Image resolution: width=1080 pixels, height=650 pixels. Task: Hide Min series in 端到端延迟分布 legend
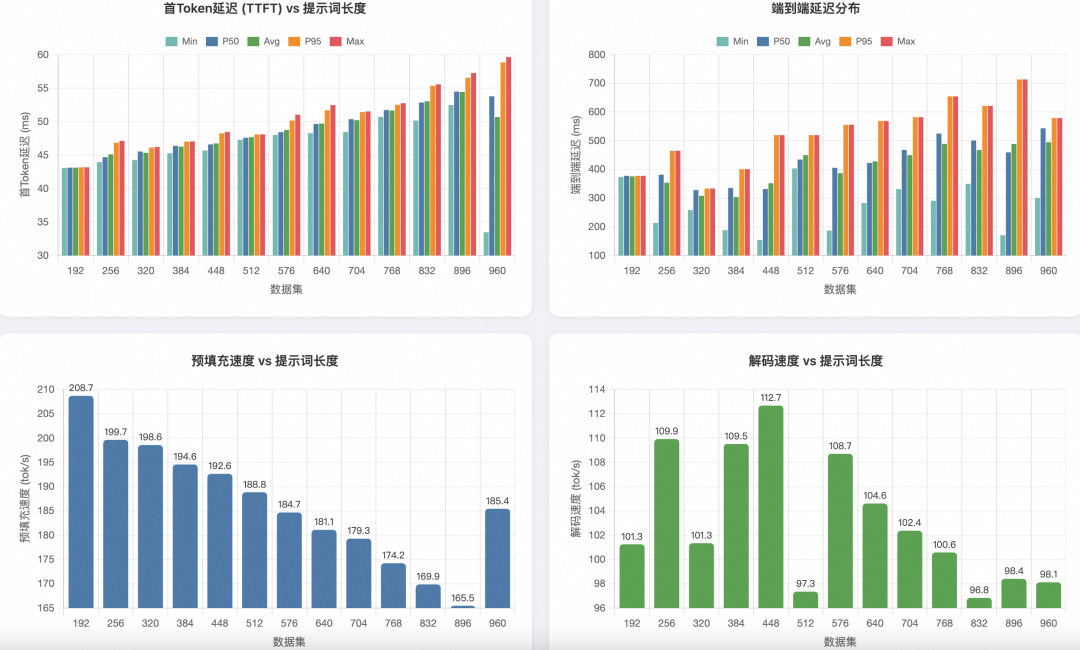click(733, 41)
